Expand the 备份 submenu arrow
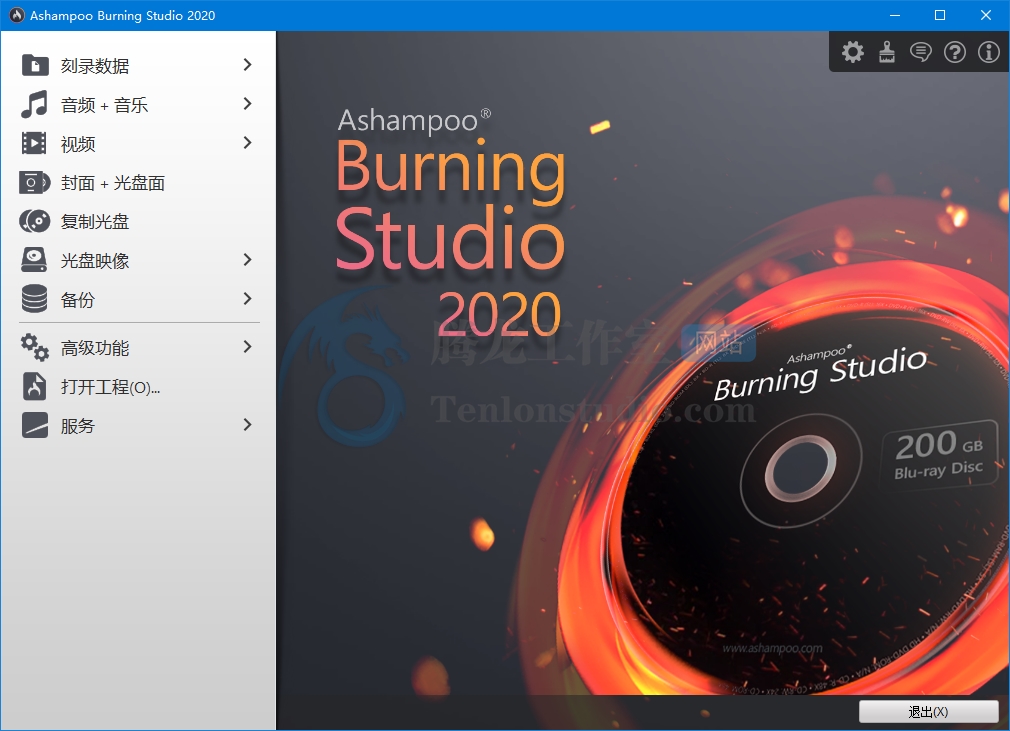1010x731 pixels. (x=247, y=298)
